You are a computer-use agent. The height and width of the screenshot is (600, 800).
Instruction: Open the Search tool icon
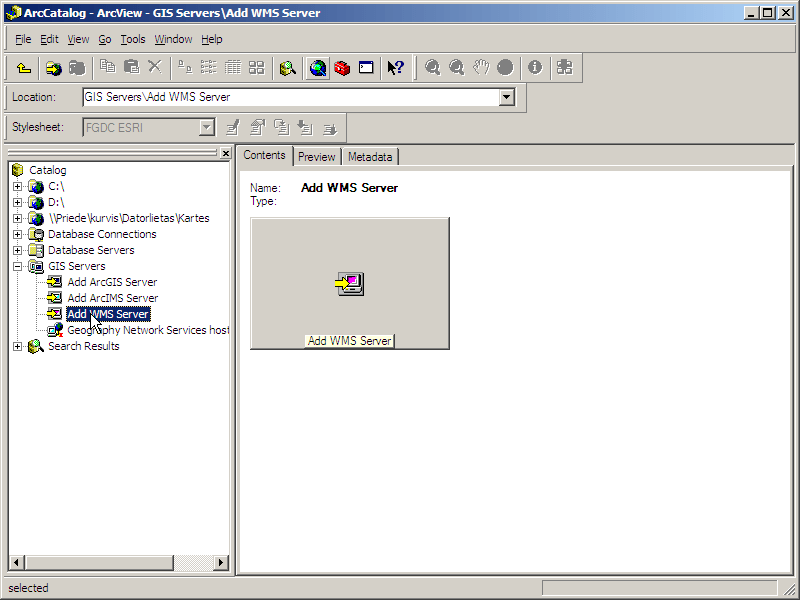click(x=288, y=67)
